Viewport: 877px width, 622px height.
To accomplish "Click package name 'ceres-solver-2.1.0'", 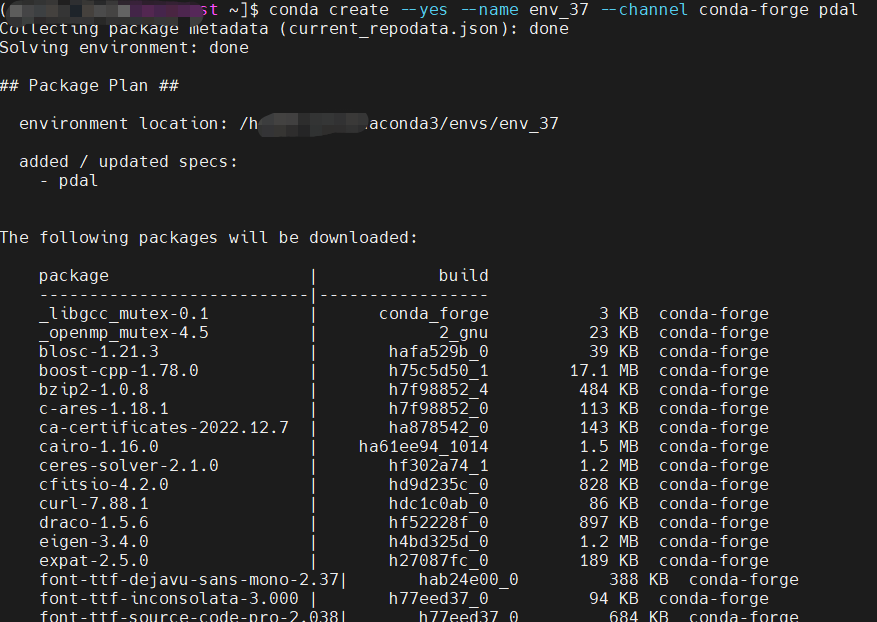I will pos(128,466).
